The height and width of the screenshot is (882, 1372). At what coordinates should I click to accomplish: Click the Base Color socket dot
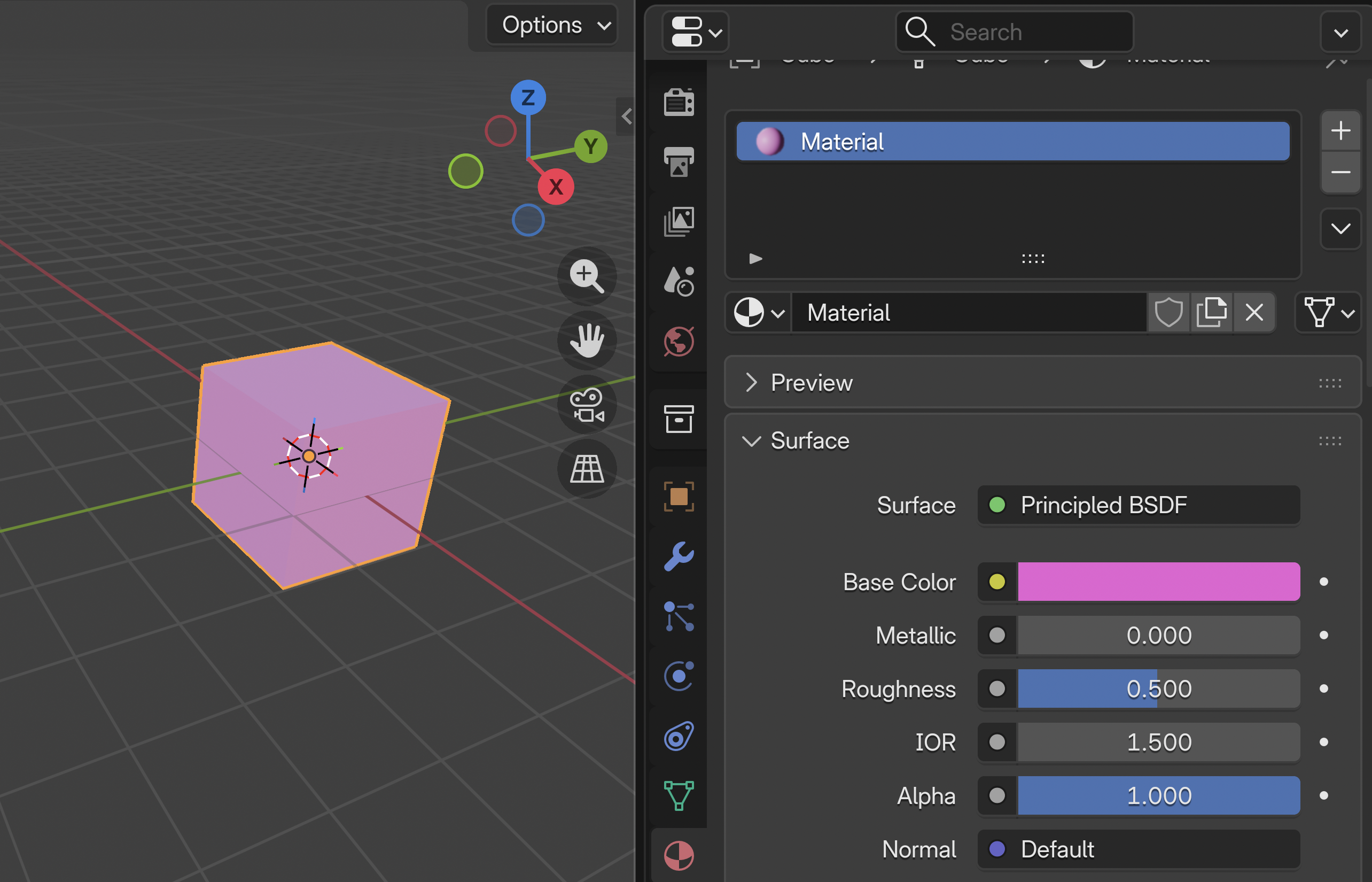coord(996,582)
